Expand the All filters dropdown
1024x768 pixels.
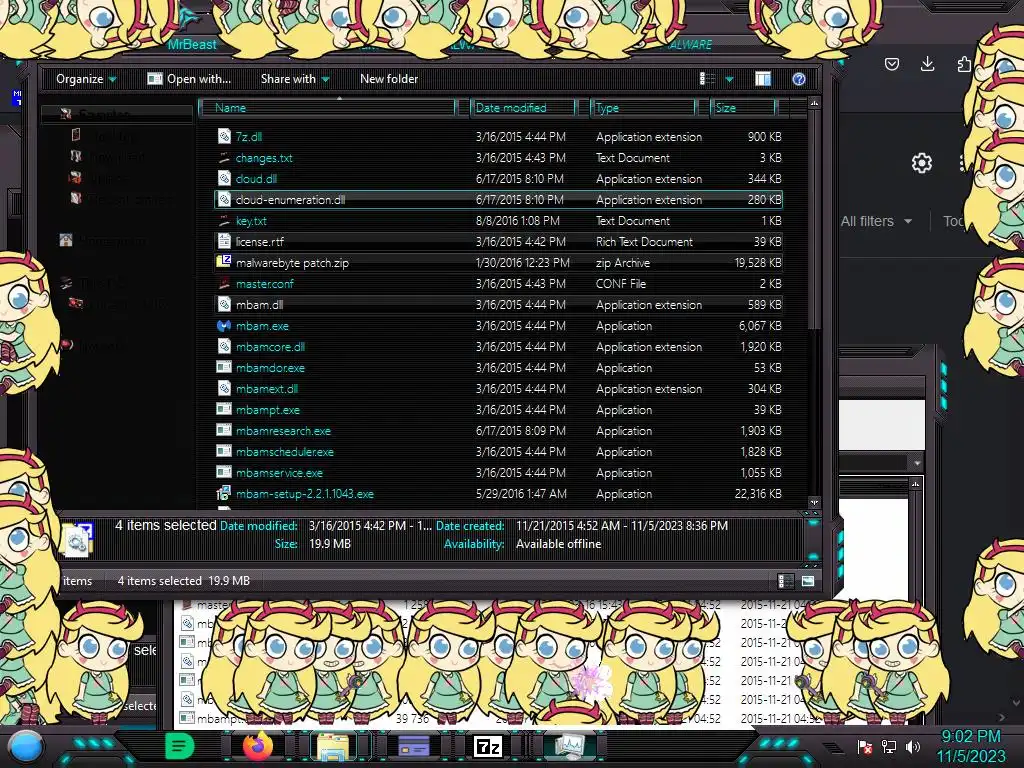pos(876,221)
